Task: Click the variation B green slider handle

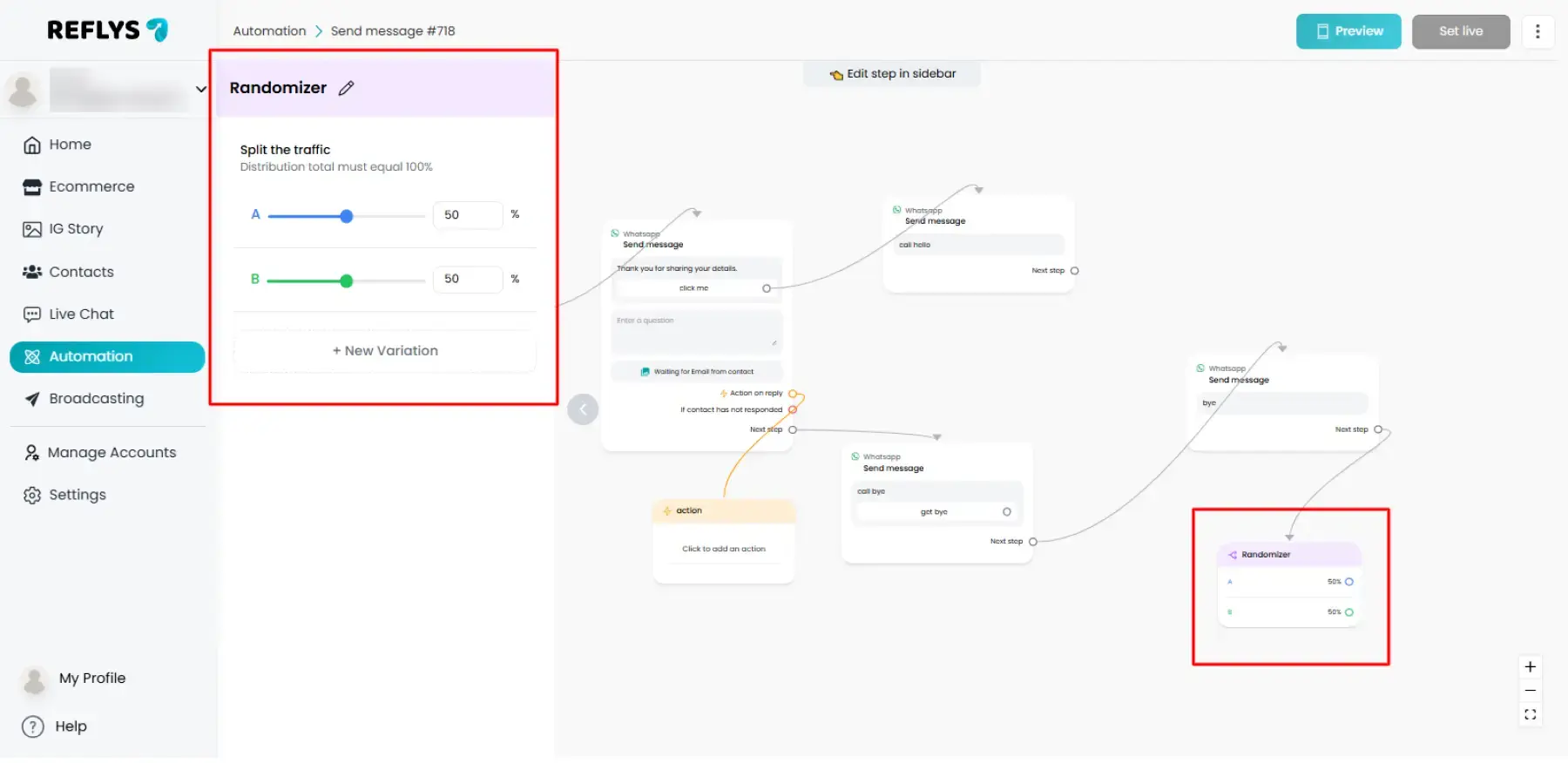Action: pos(347,280)
